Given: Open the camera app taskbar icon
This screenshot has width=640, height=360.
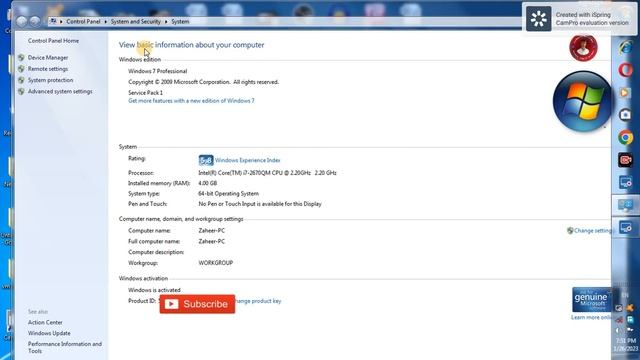Looking at the screenshot, I should click(x=625, y=115).
